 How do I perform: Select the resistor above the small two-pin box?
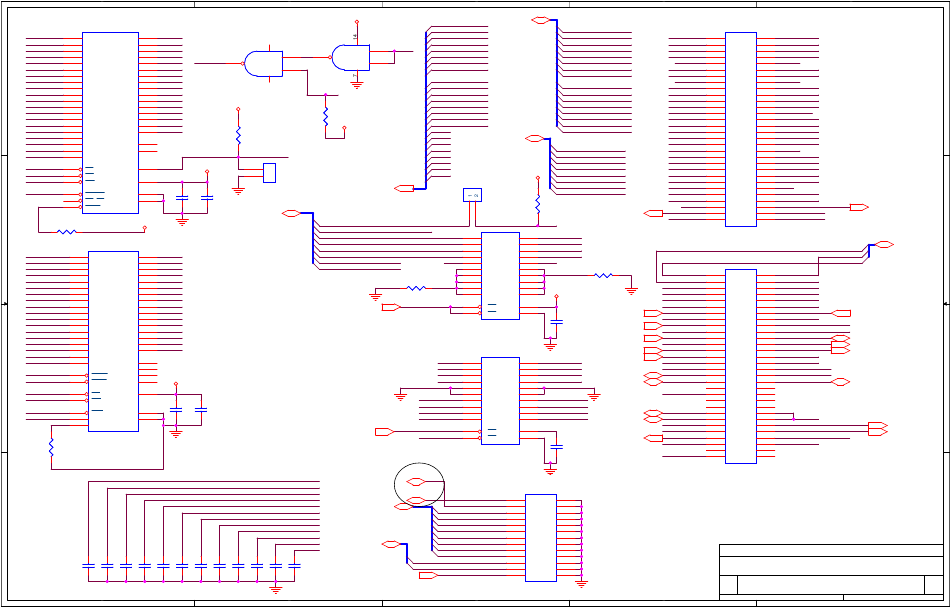pos(238,135)
